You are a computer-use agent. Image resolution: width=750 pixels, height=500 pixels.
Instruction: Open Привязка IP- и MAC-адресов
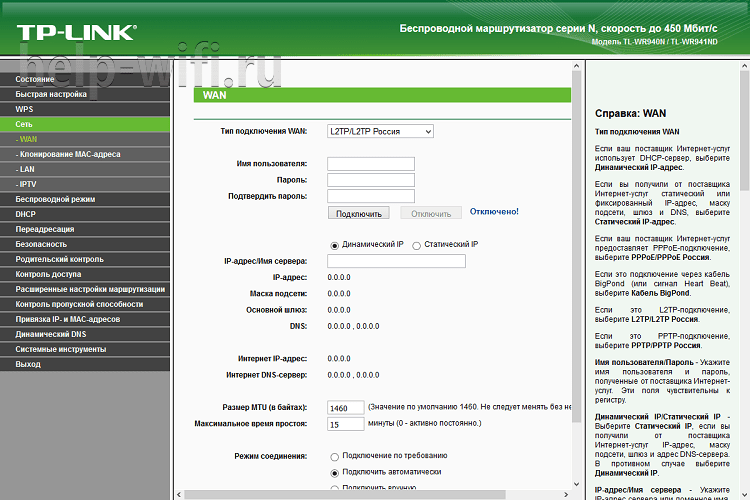pos(85,319)
